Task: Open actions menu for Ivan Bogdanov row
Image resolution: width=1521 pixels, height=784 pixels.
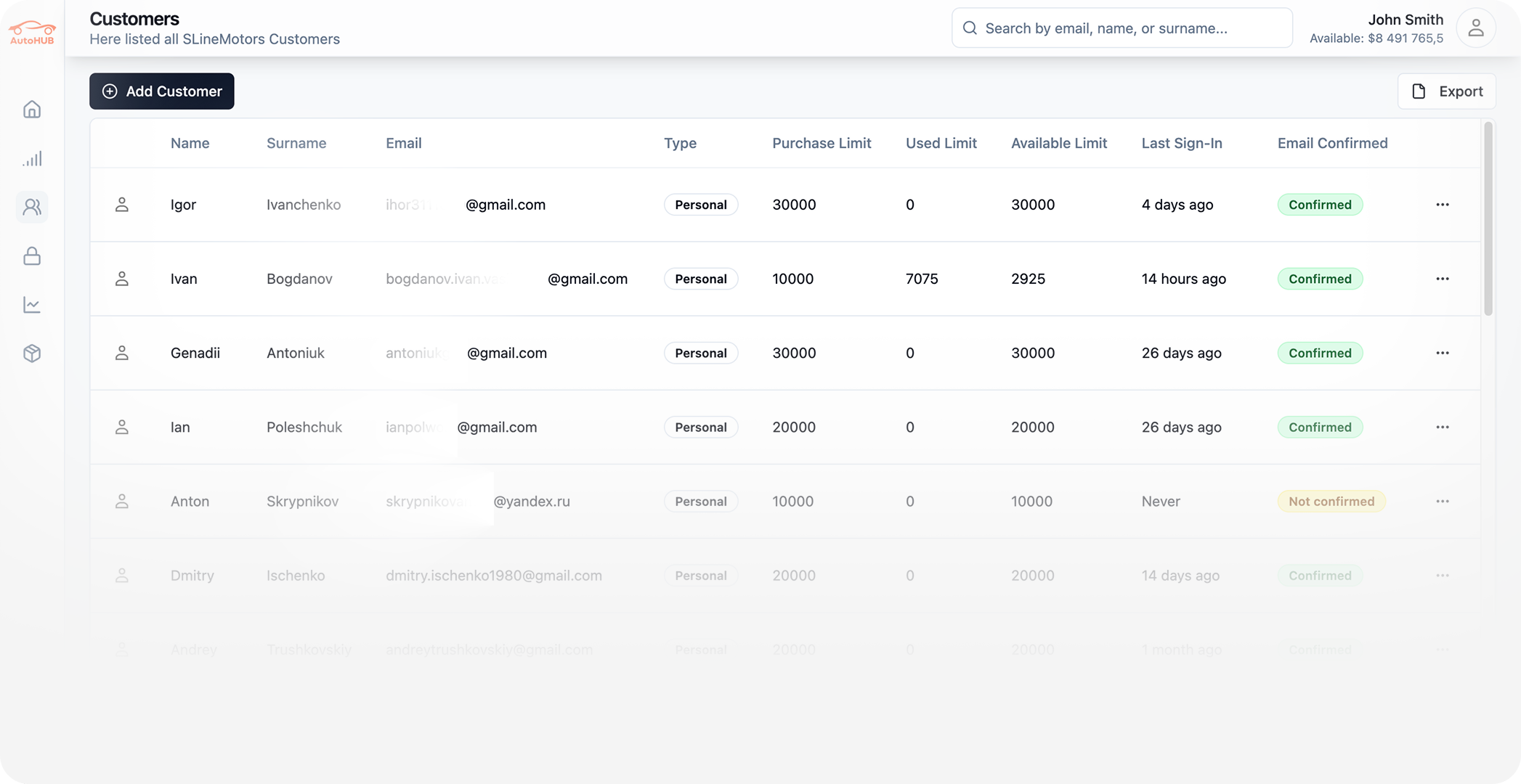Action: 1443,279
